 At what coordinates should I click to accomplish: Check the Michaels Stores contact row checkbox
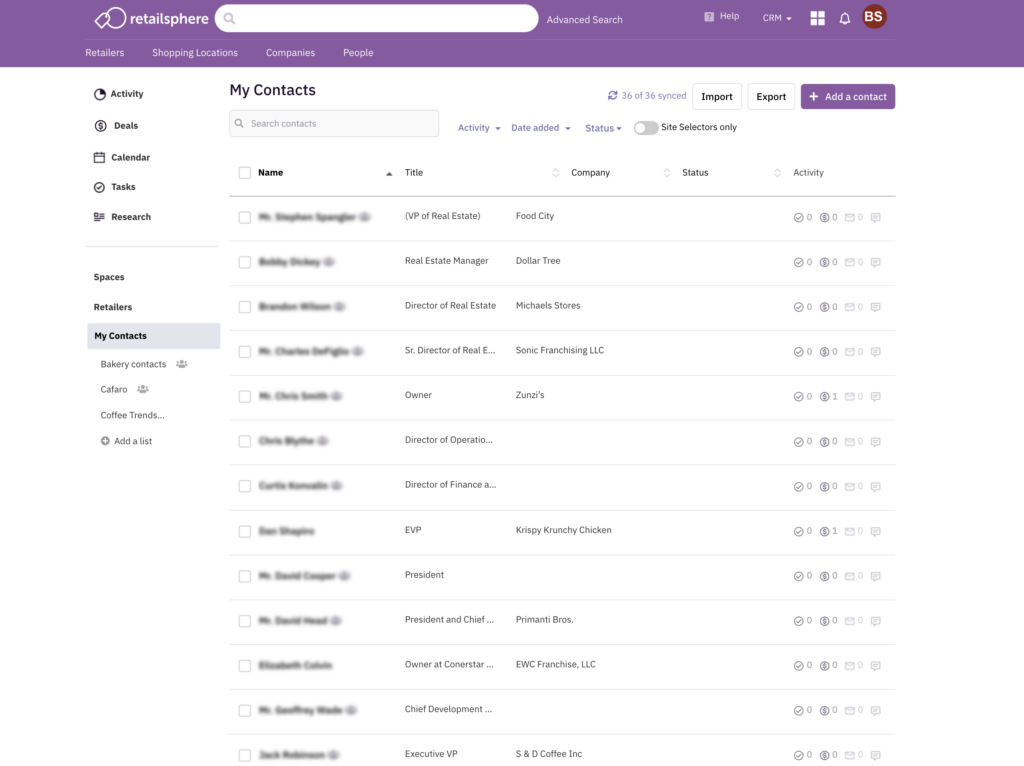[x=245, y=307]
